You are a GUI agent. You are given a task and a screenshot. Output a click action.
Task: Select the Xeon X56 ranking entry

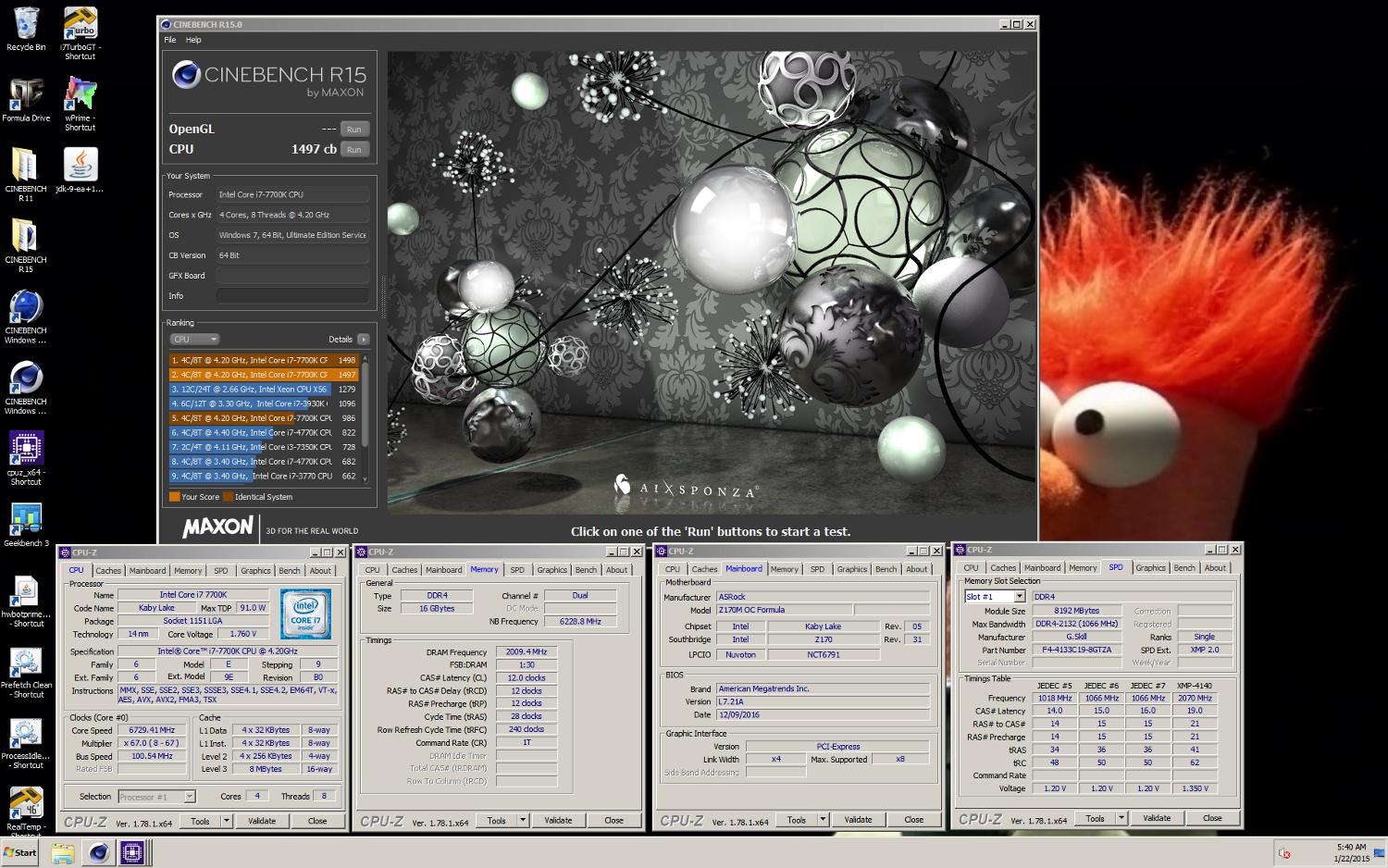265,389
